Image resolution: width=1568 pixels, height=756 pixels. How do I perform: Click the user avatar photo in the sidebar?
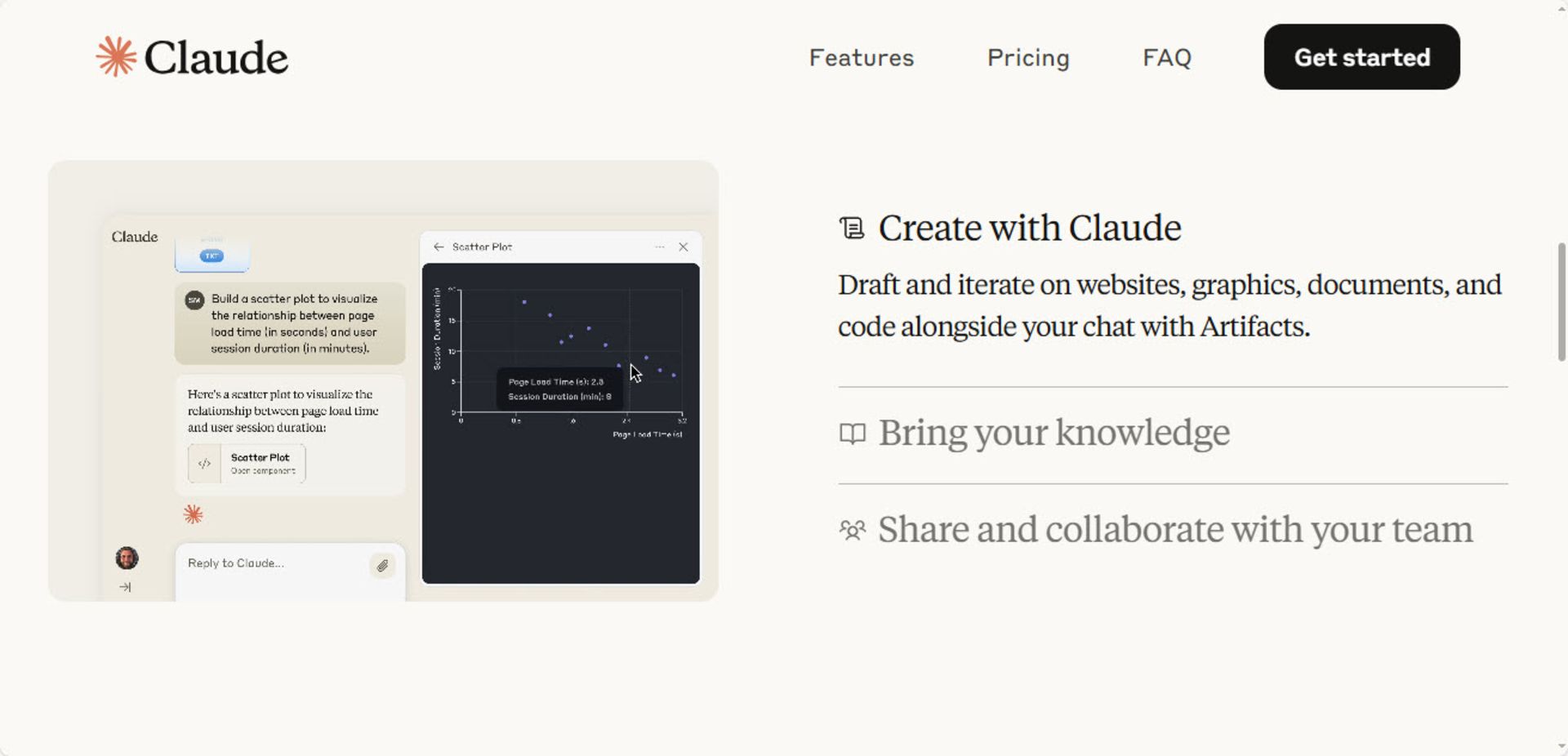pyautogui.click(x=127, y=558)
